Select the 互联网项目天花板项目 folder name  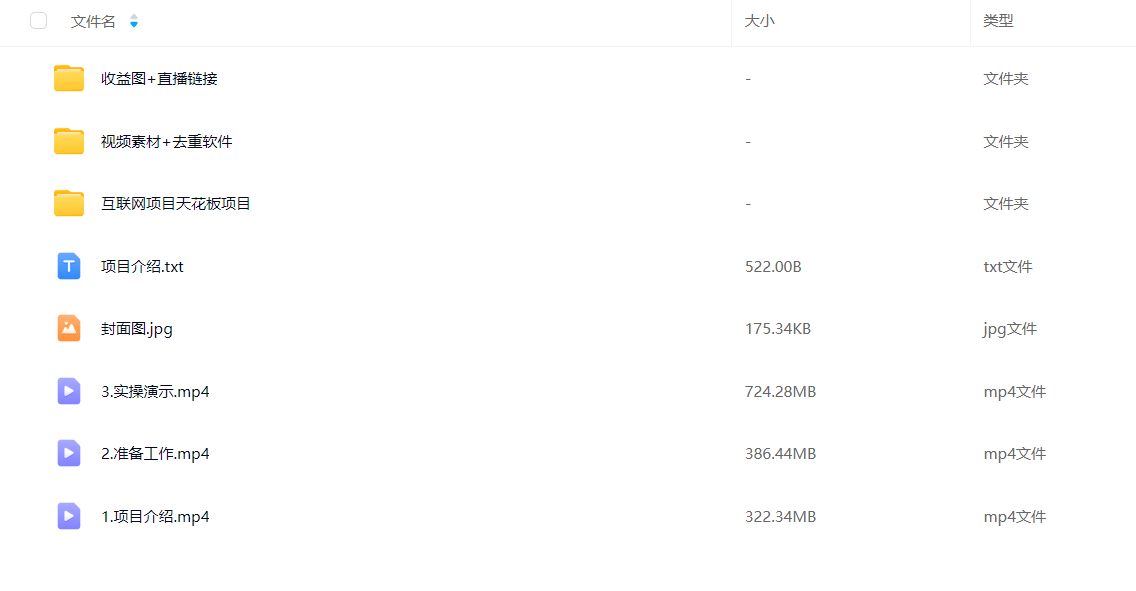tap(175, 204)
